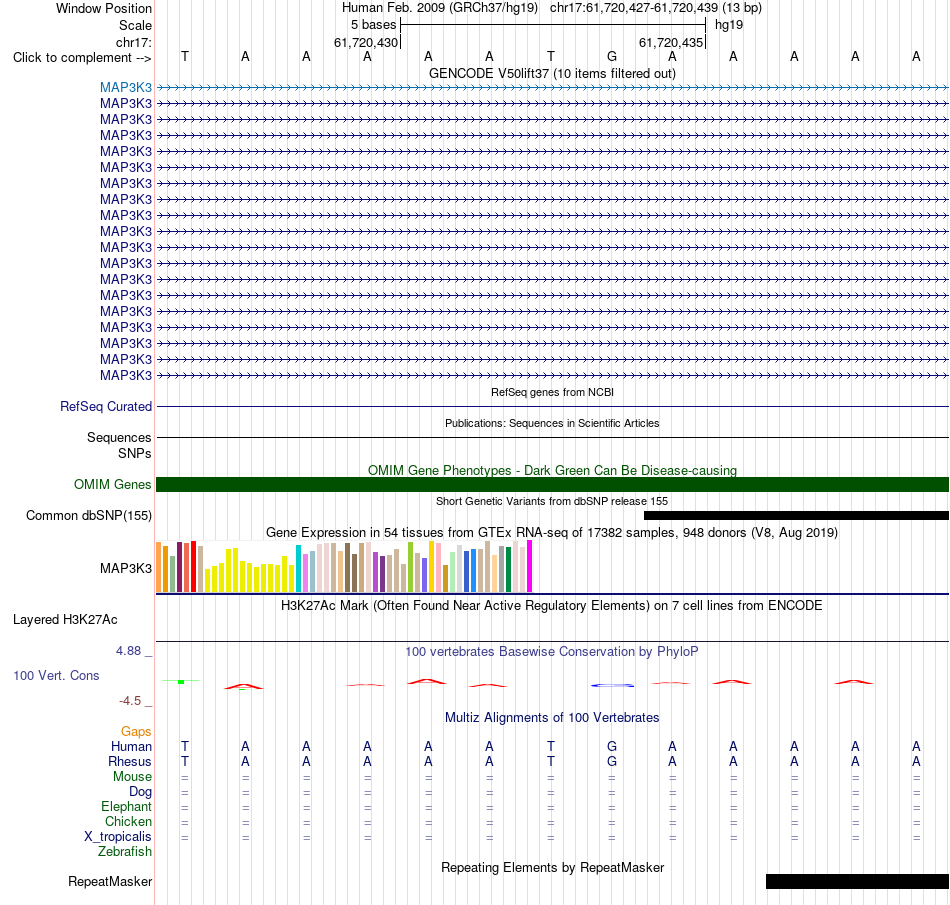Click the G base in the Rhesus alignment row
Screen dimensions: 950x905
[612, 761]
